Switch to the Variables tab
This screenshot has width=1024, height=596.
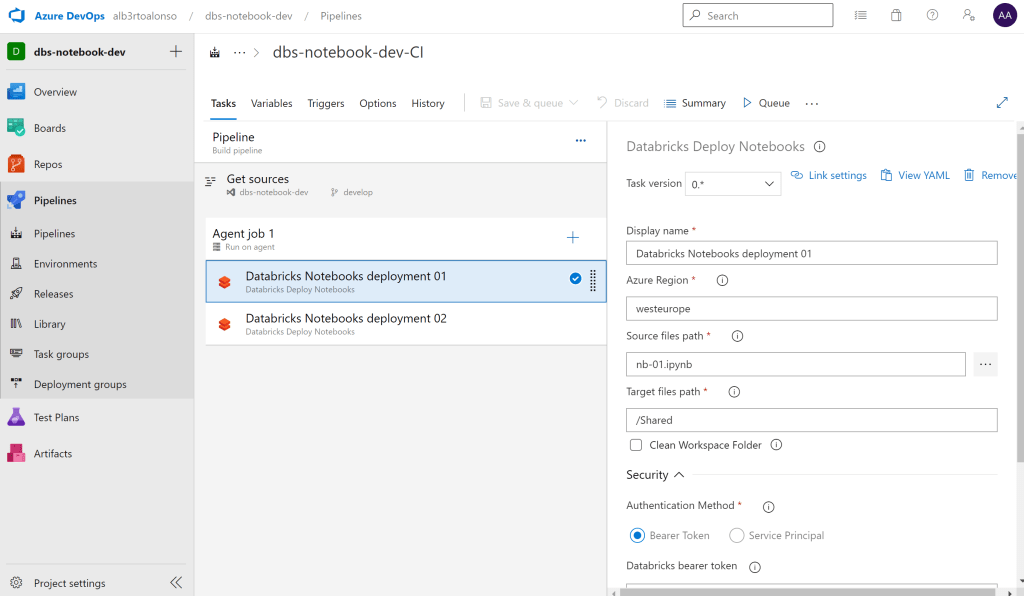pos(271,103)
